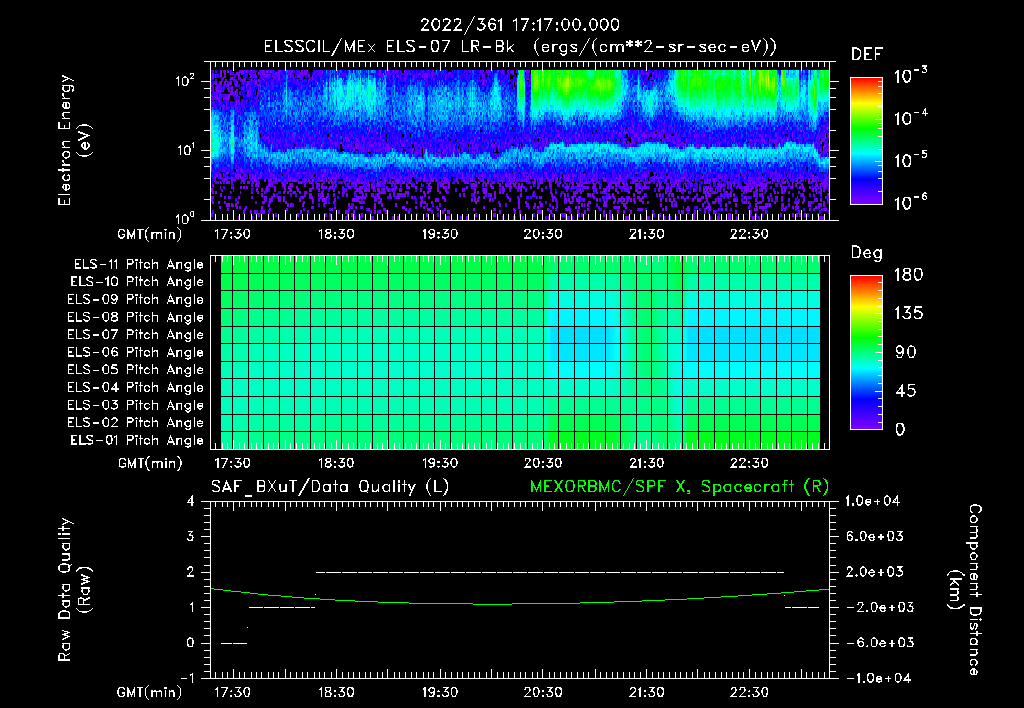Click the 19:30 tick under the pitch angle panel
The width and height of the screenshot is (1024, 708).
tap(440, 463)
